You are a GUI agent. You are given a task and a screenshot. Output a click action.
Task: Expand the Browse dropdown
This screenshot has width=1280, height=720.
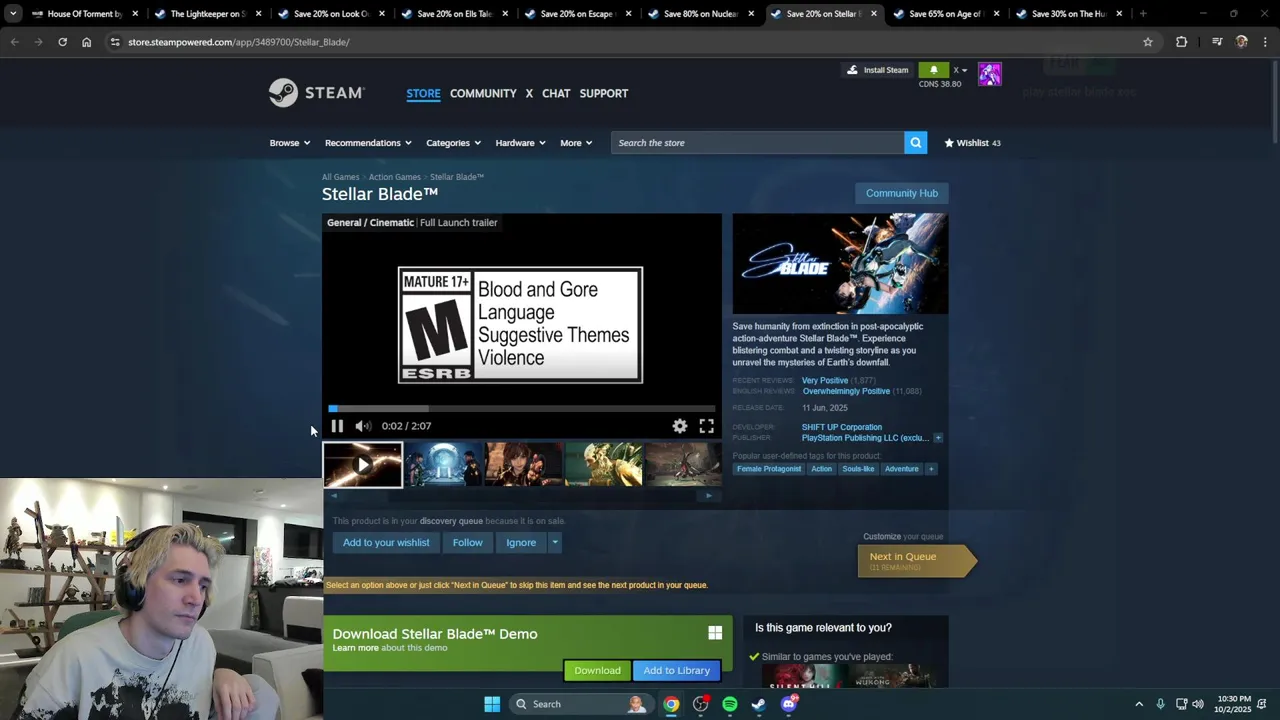pos(290,143)
